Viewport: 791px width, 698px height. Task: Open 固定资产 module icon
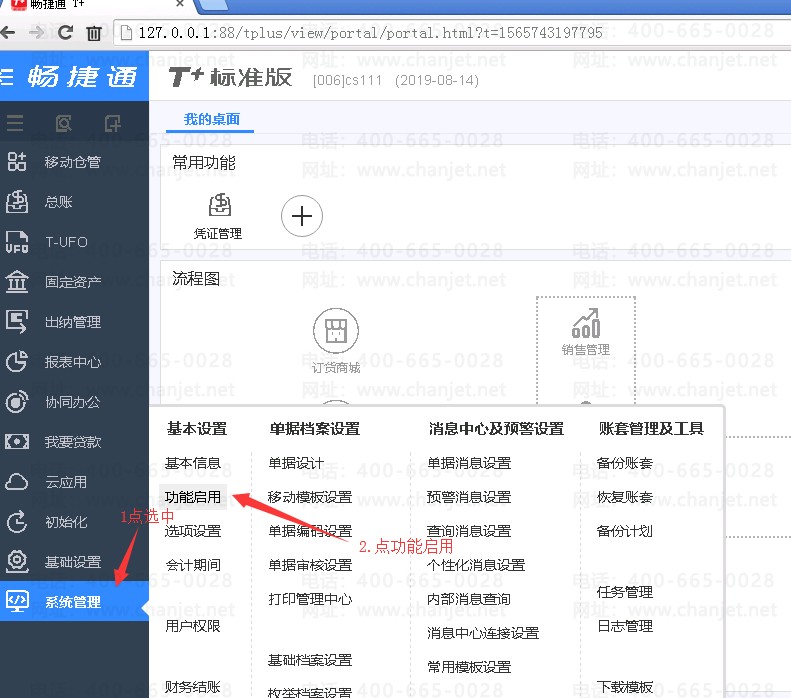coord(17,281)
